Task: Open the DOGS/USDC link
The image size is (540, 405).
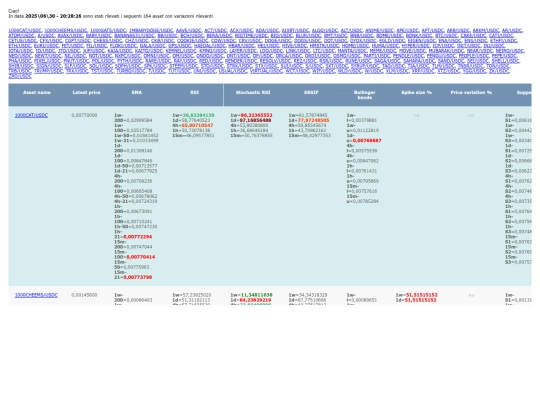Action: [308, 41]
